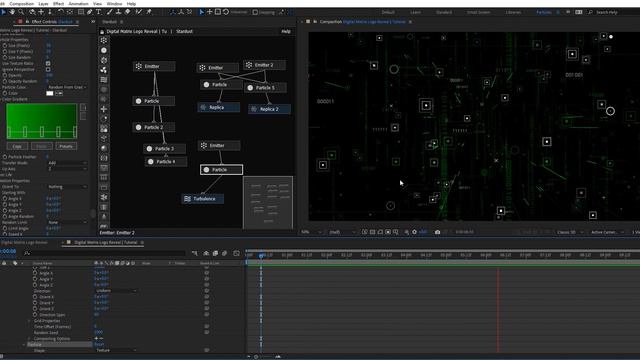640x360 pixels.
Task: Switch to Small Screen workspace
Action: click(x=478, y=12)
